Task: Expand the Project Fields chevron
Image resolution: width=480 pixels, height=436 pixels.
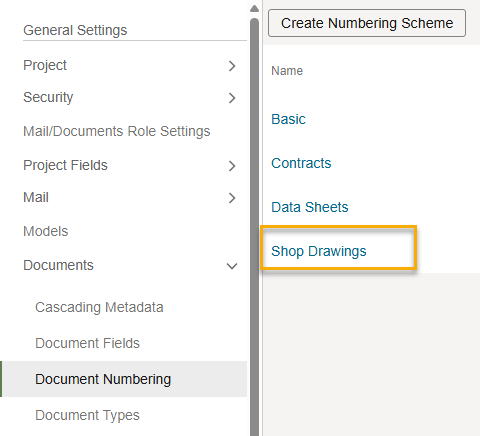Action: pyautogui.click(x=232, y=166)
